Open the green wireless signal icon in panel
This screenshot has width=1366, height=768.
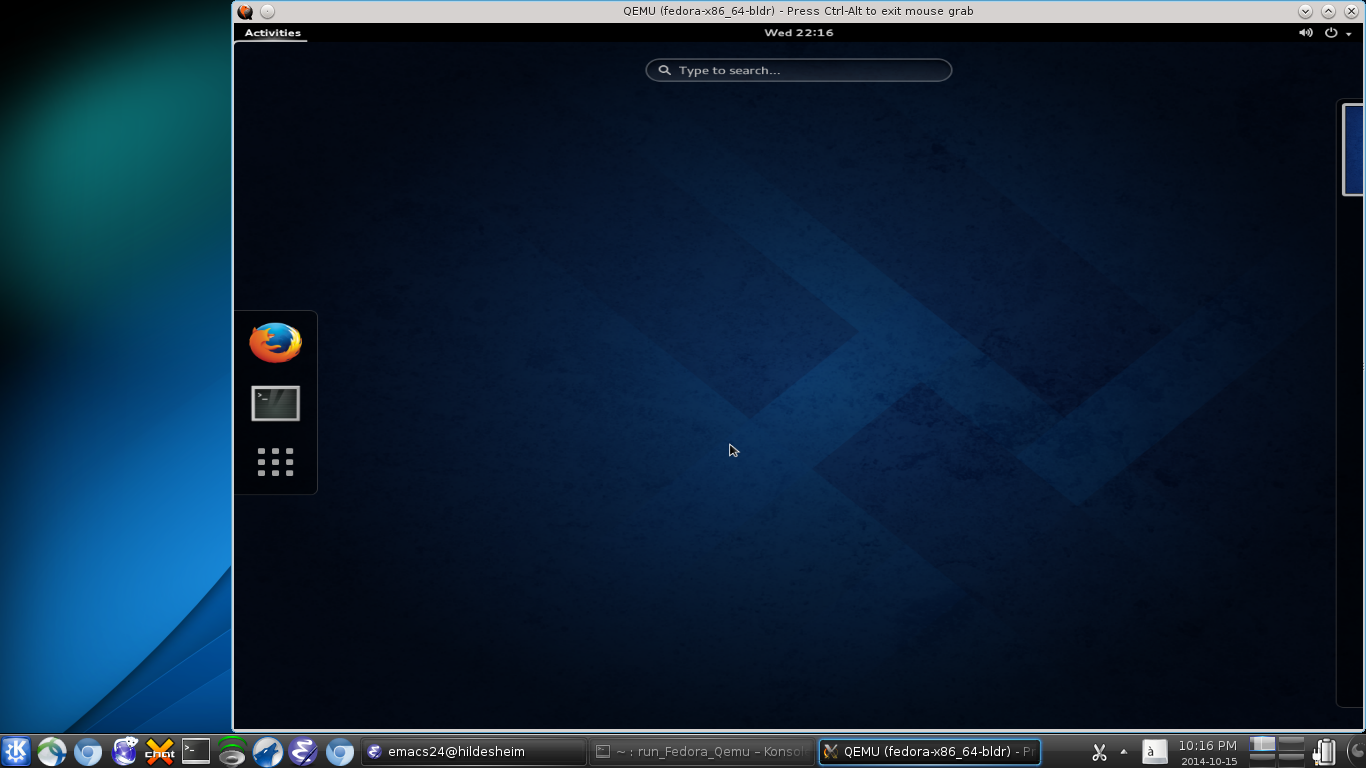[x=232, y=751]
